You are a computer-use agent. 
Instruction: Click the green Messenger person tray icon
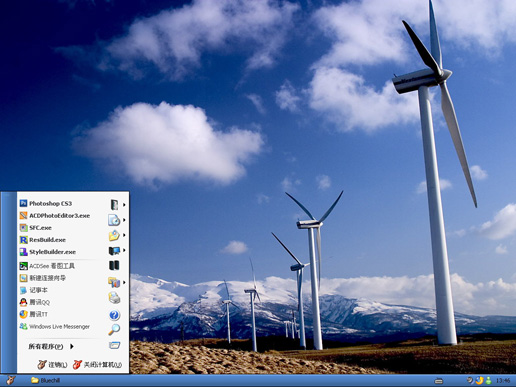[x=488, y=380]
